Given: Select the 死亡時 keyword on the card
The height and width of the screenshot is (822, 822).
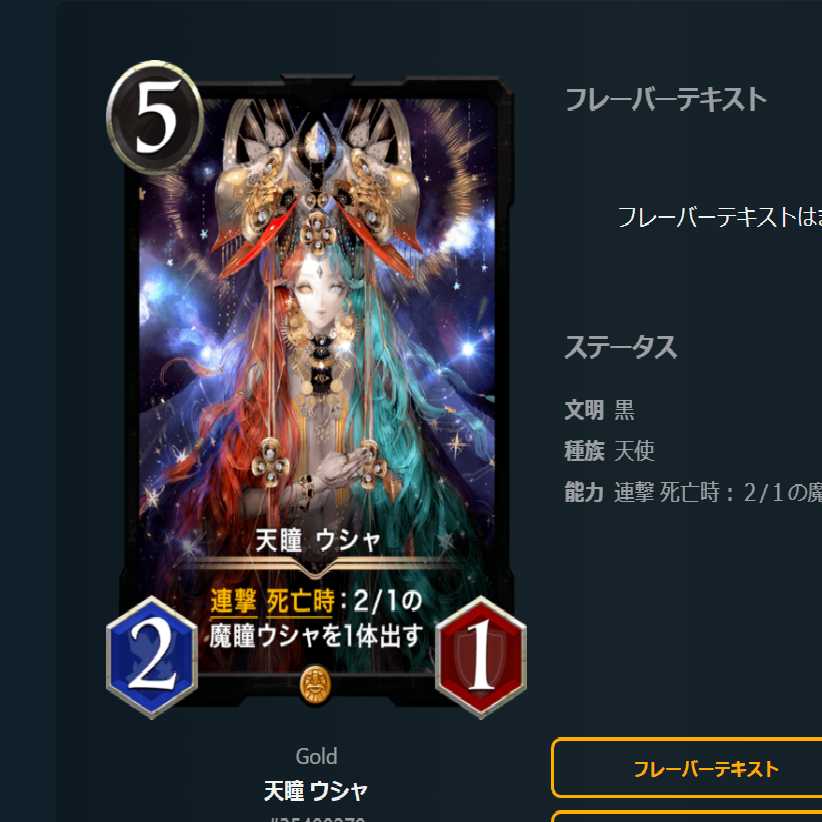Looking at the screenshot, I should (x=300, y=601).
